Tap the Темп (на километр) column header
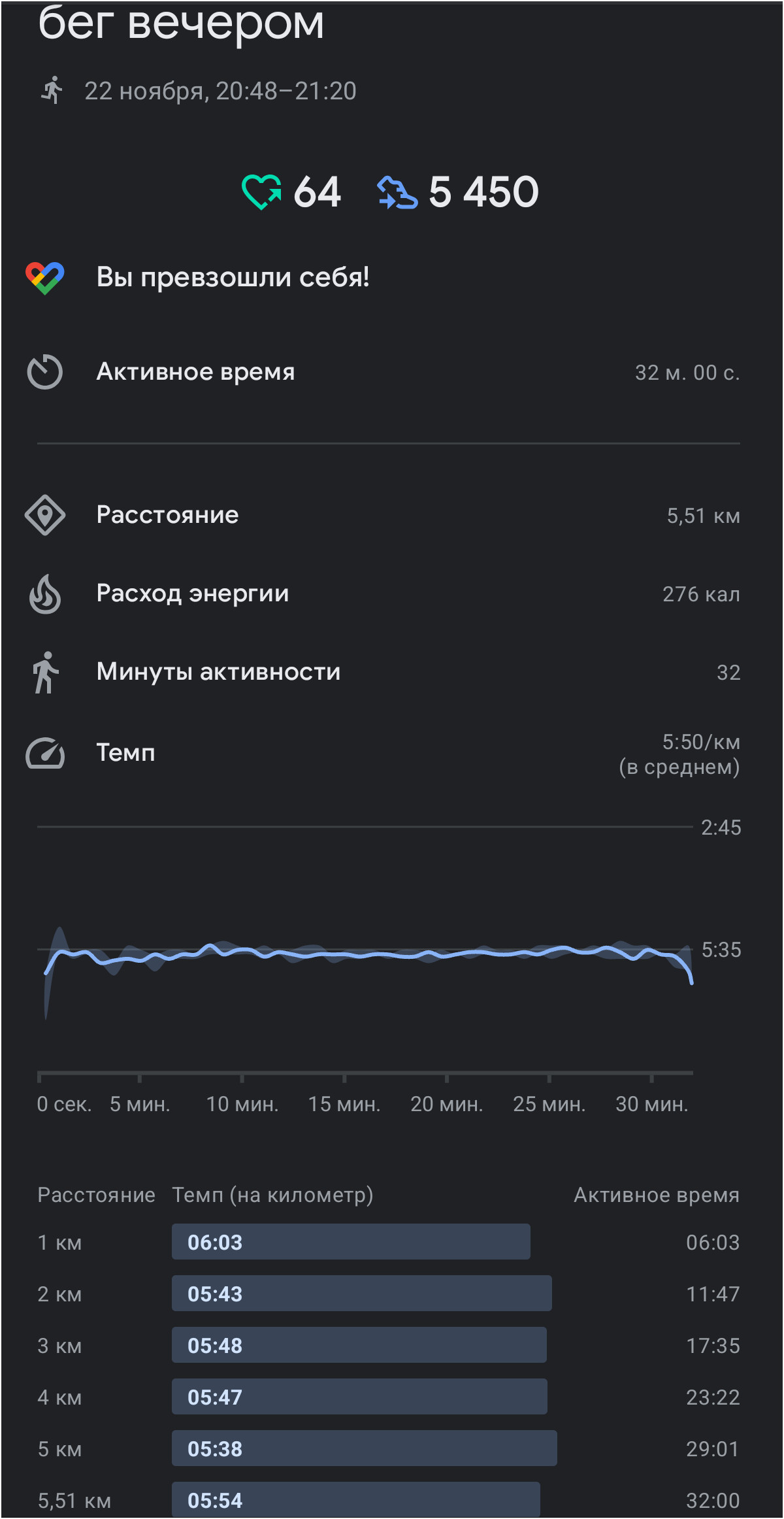This screenshot has width=784, height=1519. pos(272,1195)
